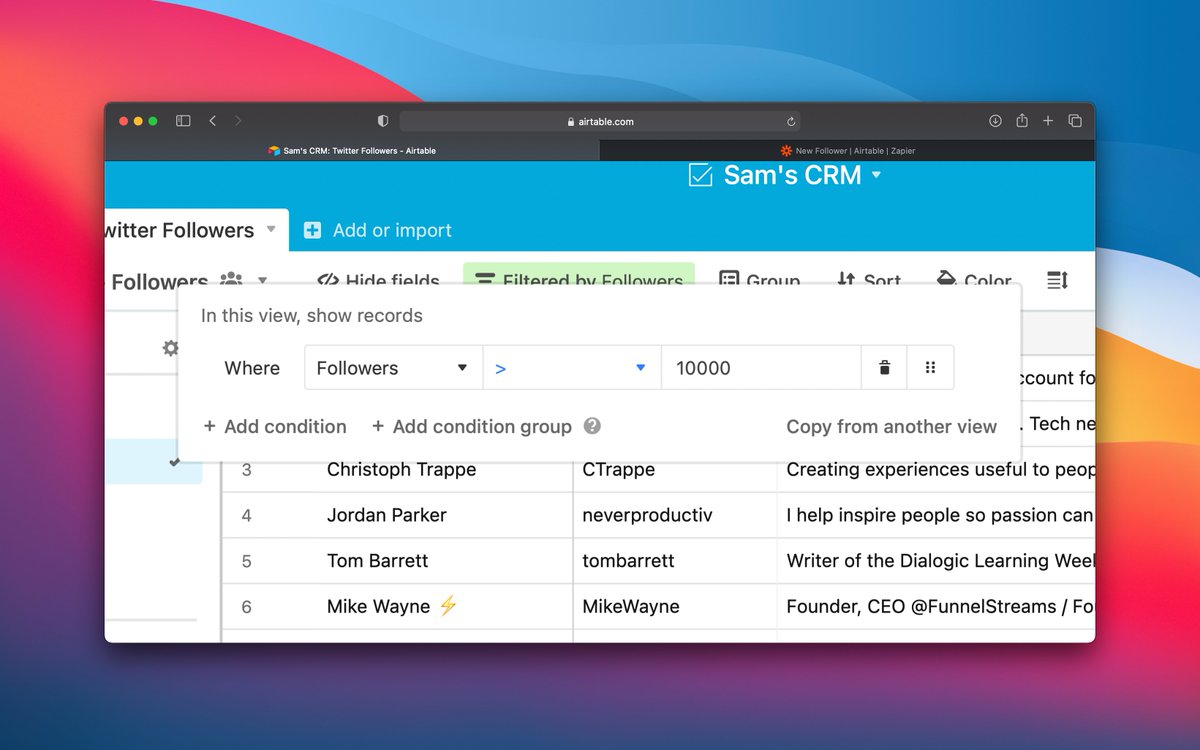Click the airtable.com address bar
The image size is (1200, 750).
click(600, 122)
